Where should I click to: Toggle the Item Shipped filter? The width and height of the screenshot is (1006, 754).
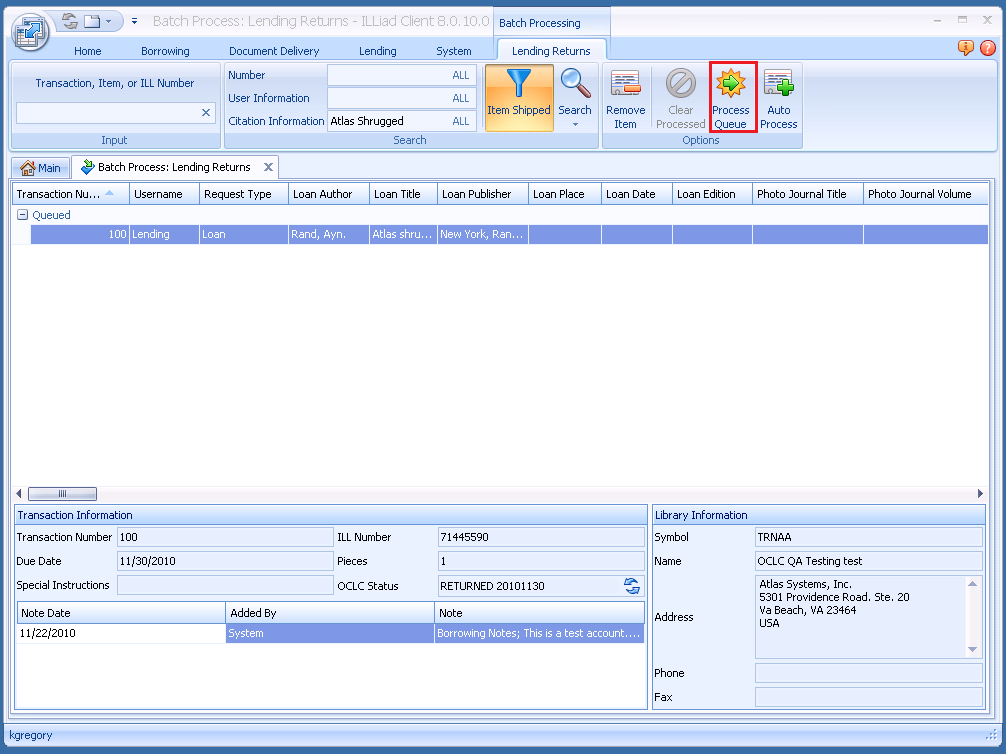pos(519,97)
